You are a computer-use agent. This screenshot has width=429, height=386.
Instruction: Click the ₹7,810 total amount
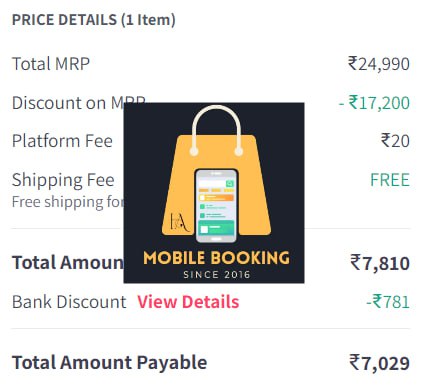pyautogui.click(x=380, y=263)
